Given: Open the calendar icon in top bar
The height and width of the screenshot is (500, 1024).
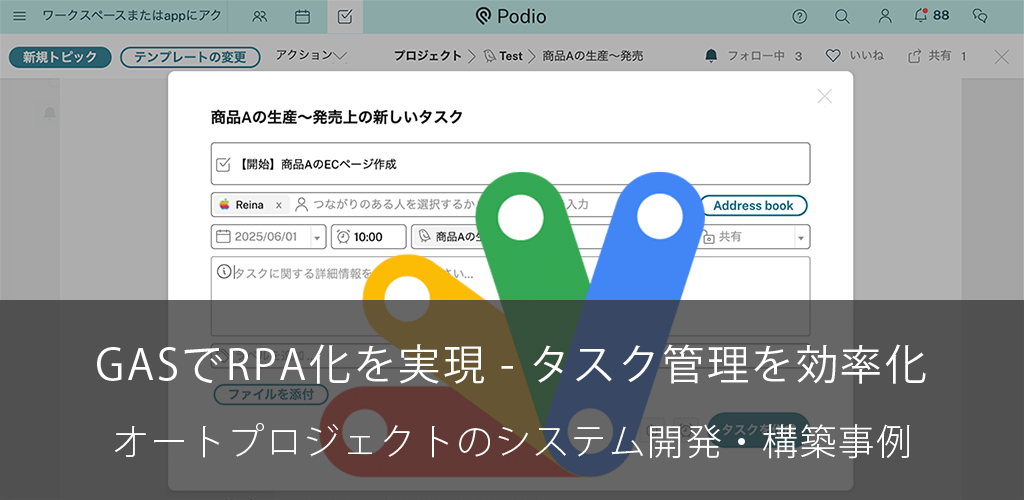Looking at the screenshot, I should tap(302, 16).
